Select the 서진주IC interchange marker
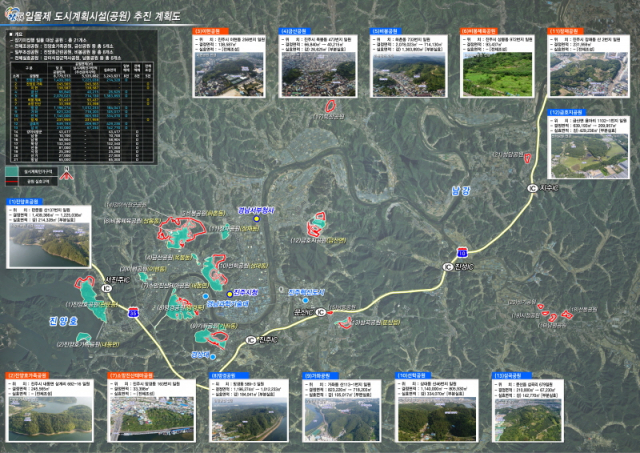Screen dimensions: 640x453 point(108,288)
